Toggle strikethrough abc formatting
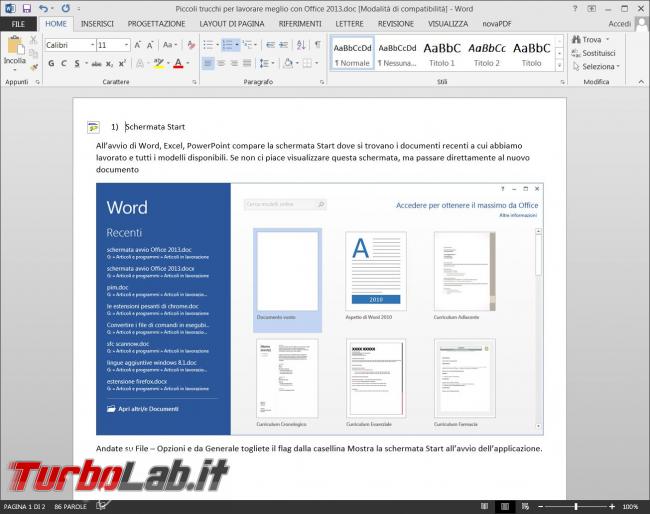Viewport: 650px width, 514px height. pos(96,63)
